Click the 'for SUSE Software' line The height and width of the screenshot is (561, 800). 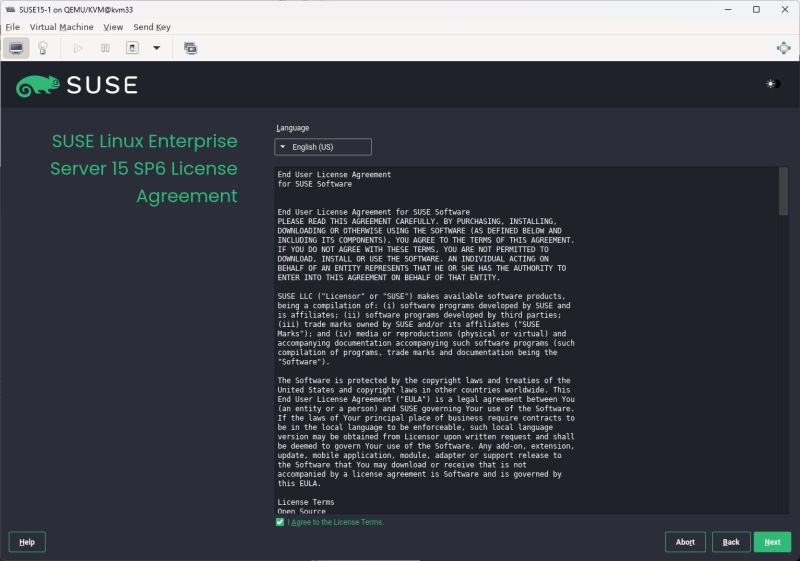coord(315,184)
